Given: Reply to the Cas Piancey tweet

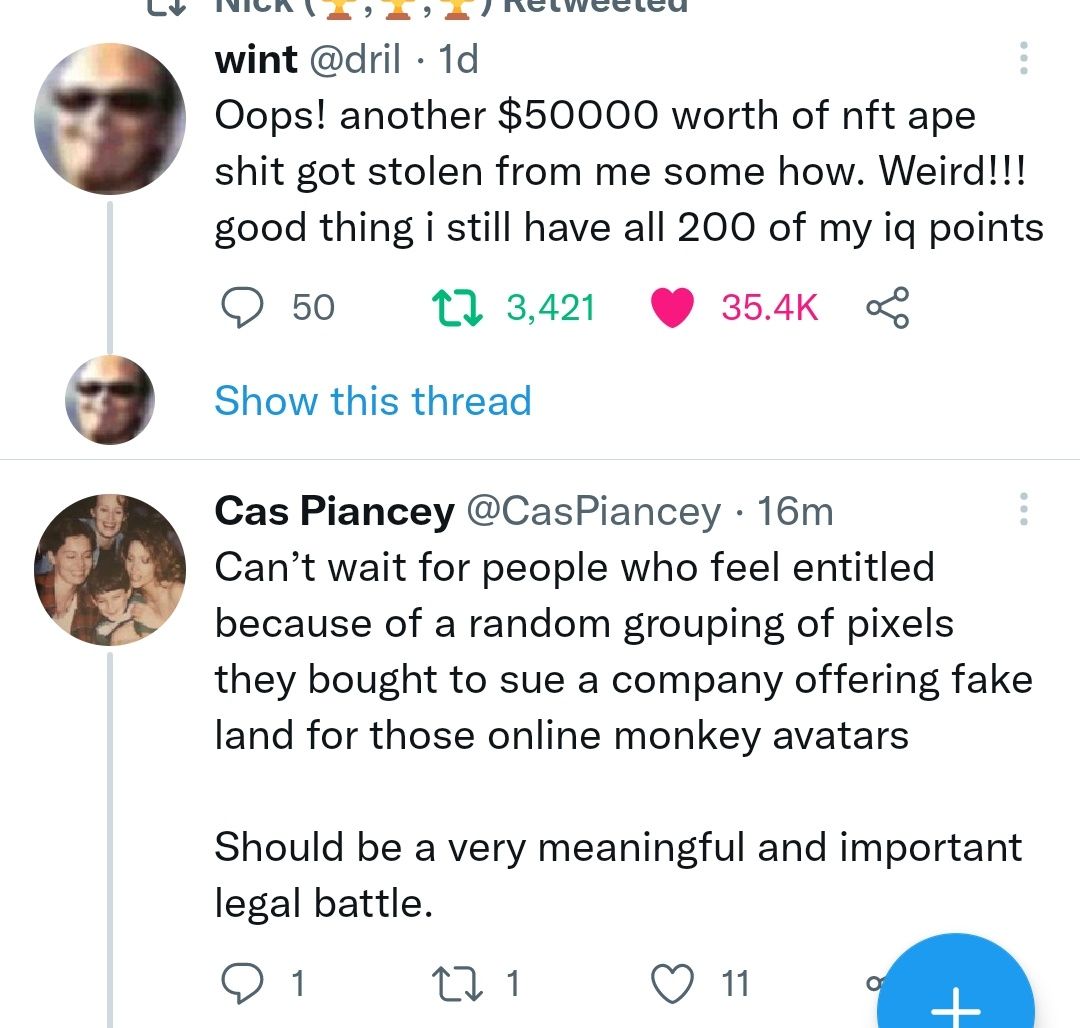Looking at the screenshot, I should [241, 984].
